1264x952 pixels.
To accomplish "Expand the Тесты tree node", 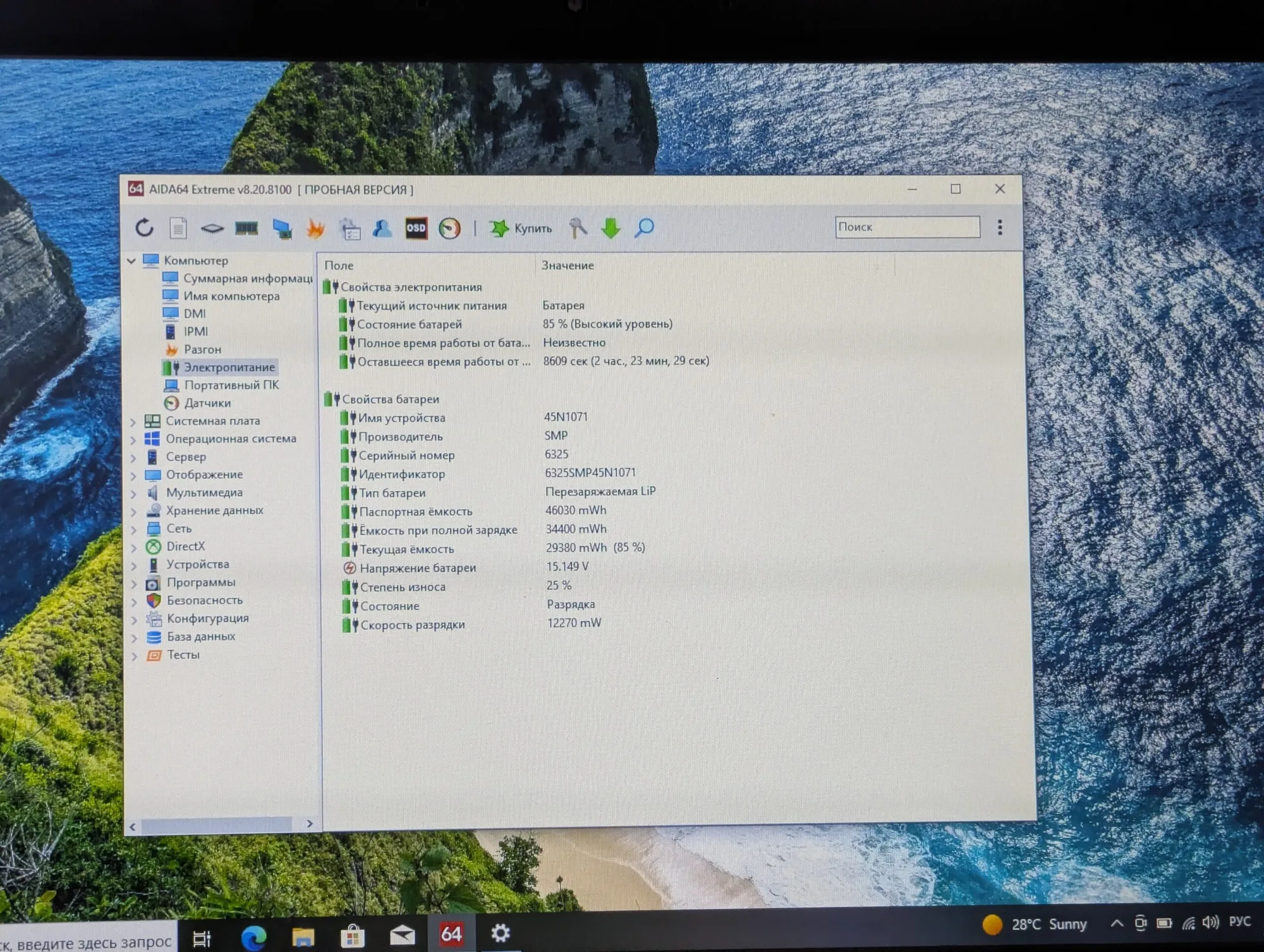I will click(x=134, y=656).
